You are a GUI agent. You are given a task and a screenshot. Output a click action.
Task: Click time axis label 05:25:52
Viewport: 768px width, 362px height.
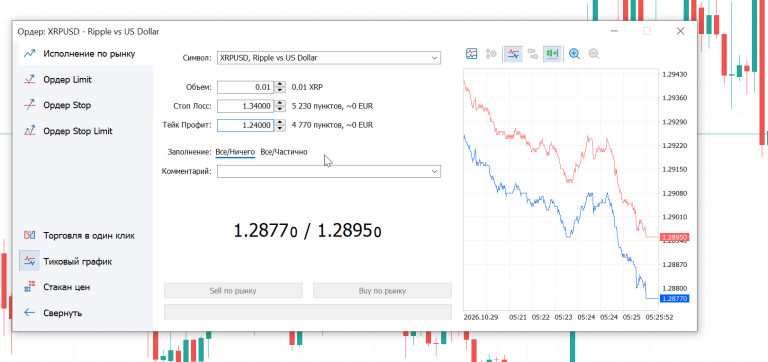pyautogui.click(x=659, y=317)
